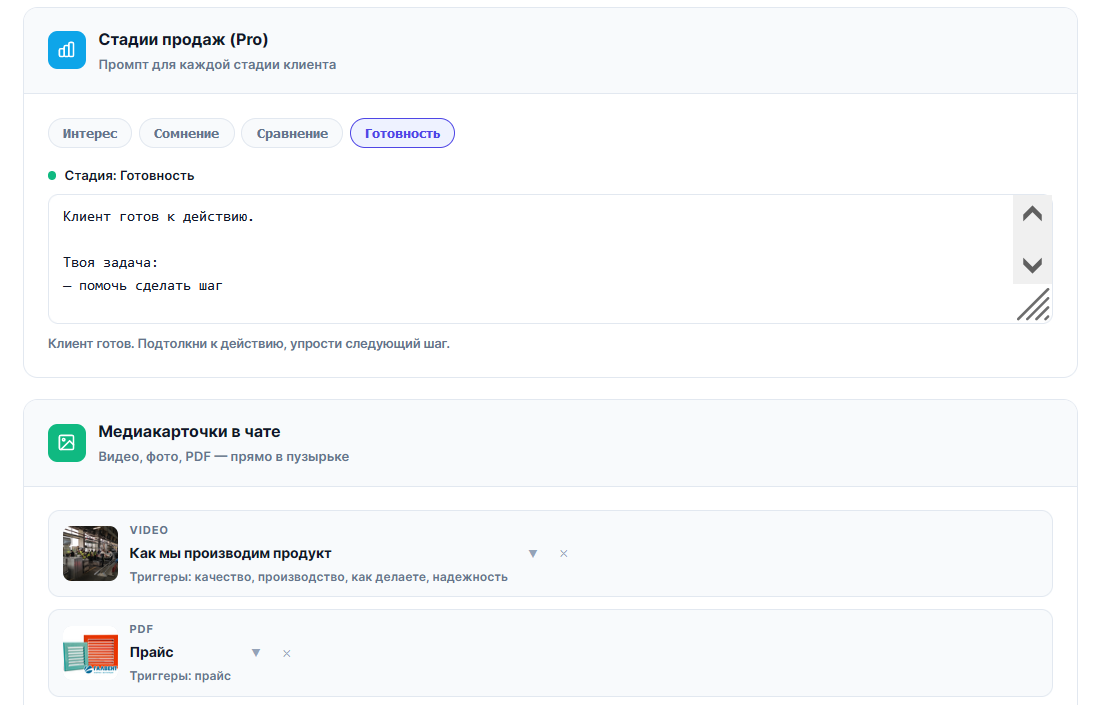Viewport: 1095px width, 705px height.
Task: Remove the video card with the X
Action: click(564, 554)
